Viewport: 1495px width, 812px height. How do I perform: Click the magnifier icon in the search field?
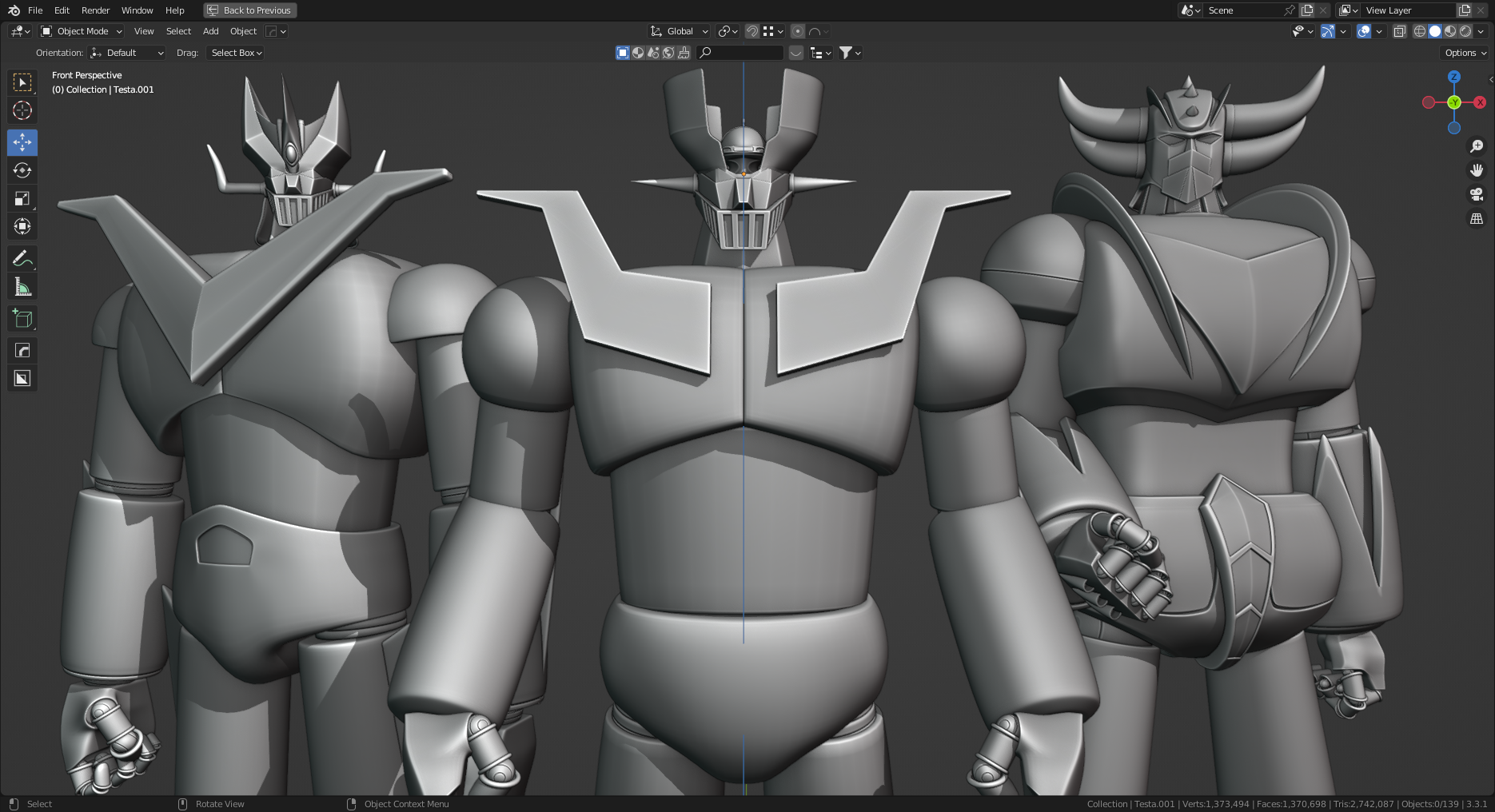705,53
